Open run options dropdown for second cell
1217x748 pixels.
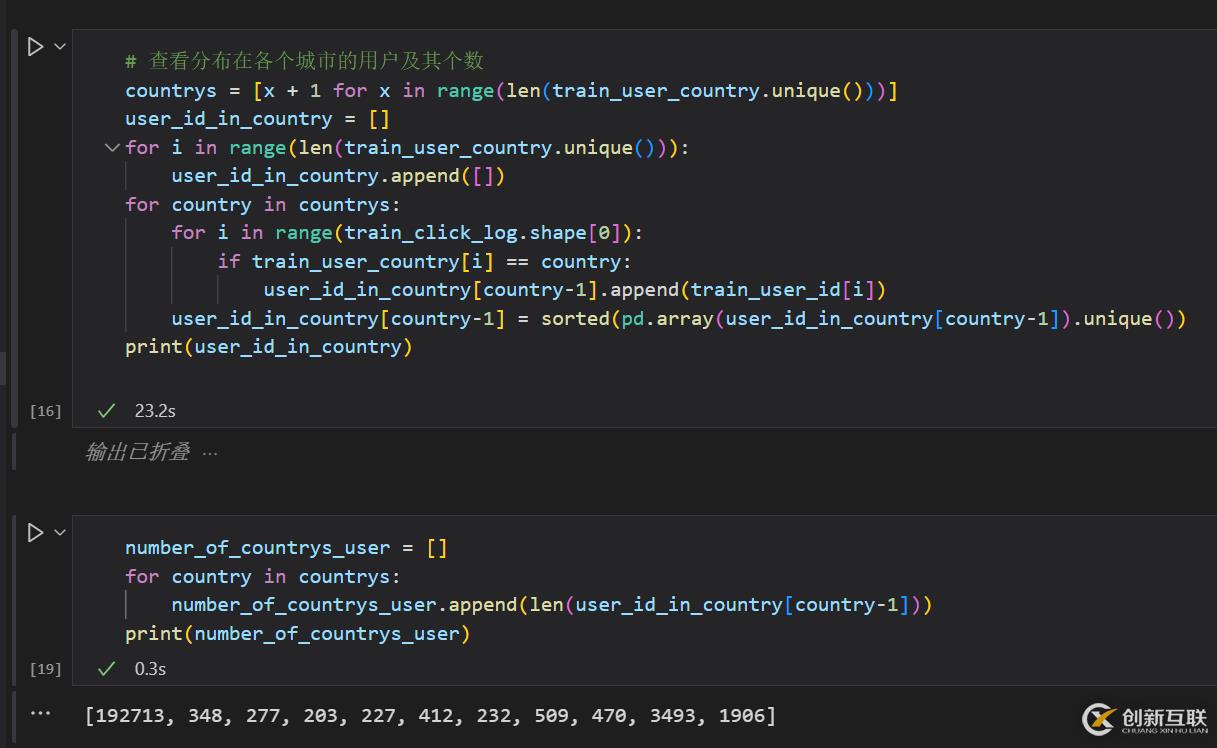pos(60,532)
